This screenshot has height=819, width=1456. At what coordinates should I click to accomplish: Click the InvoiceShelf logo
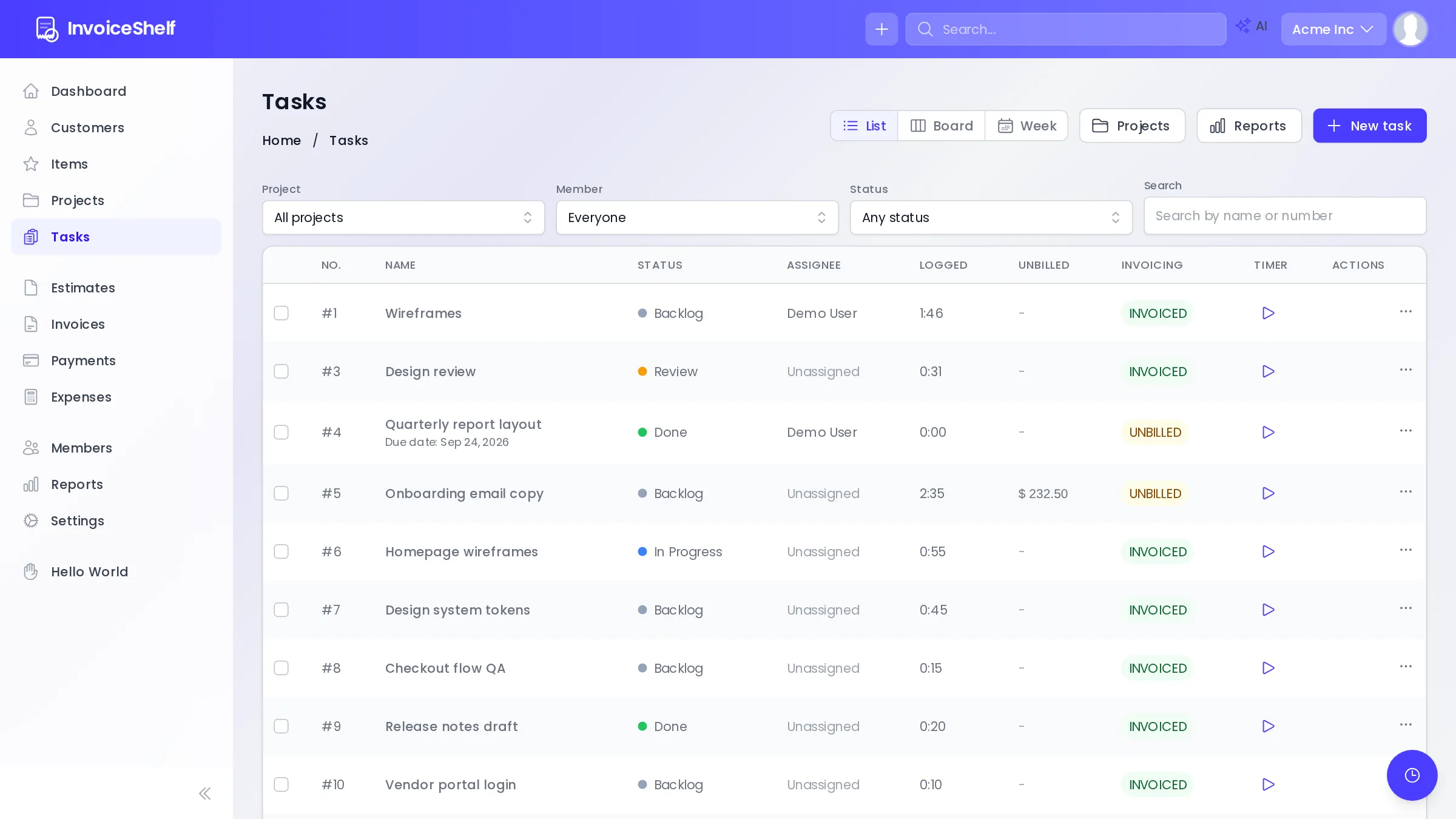[x=106, y=29]
